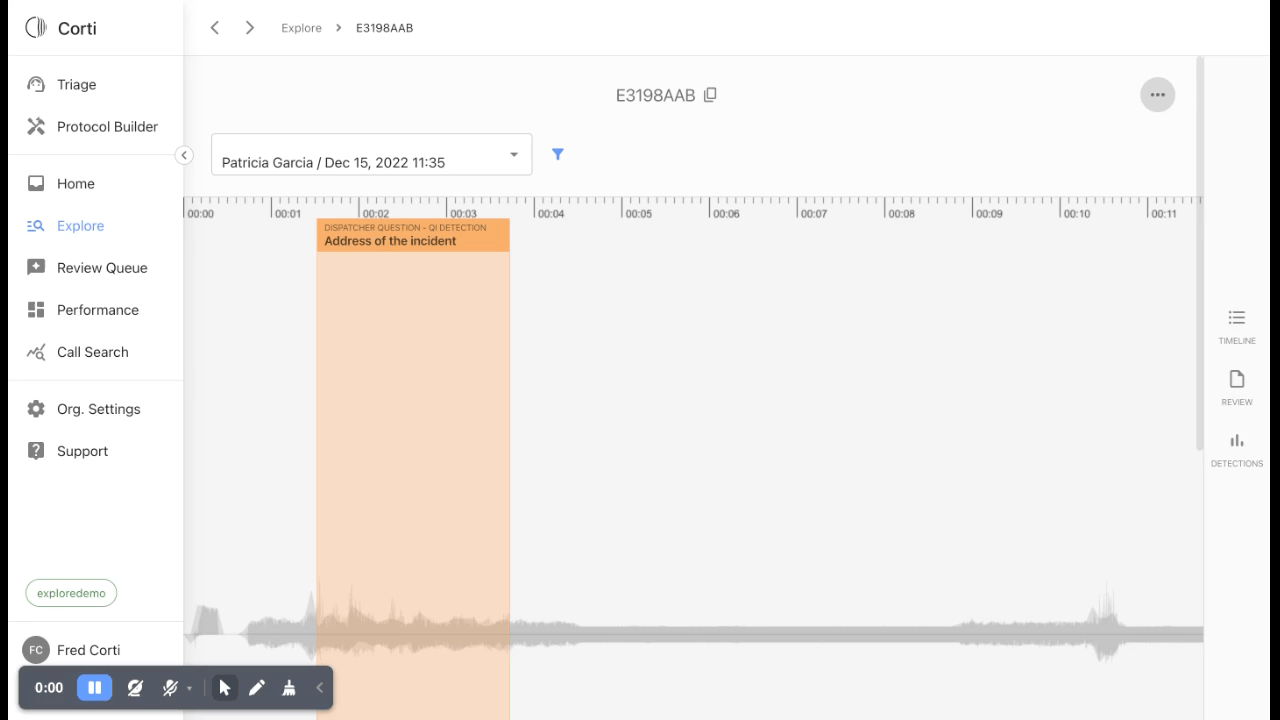
Task: Open the Timeline side panel
Action: click(x=1236, y=326)
